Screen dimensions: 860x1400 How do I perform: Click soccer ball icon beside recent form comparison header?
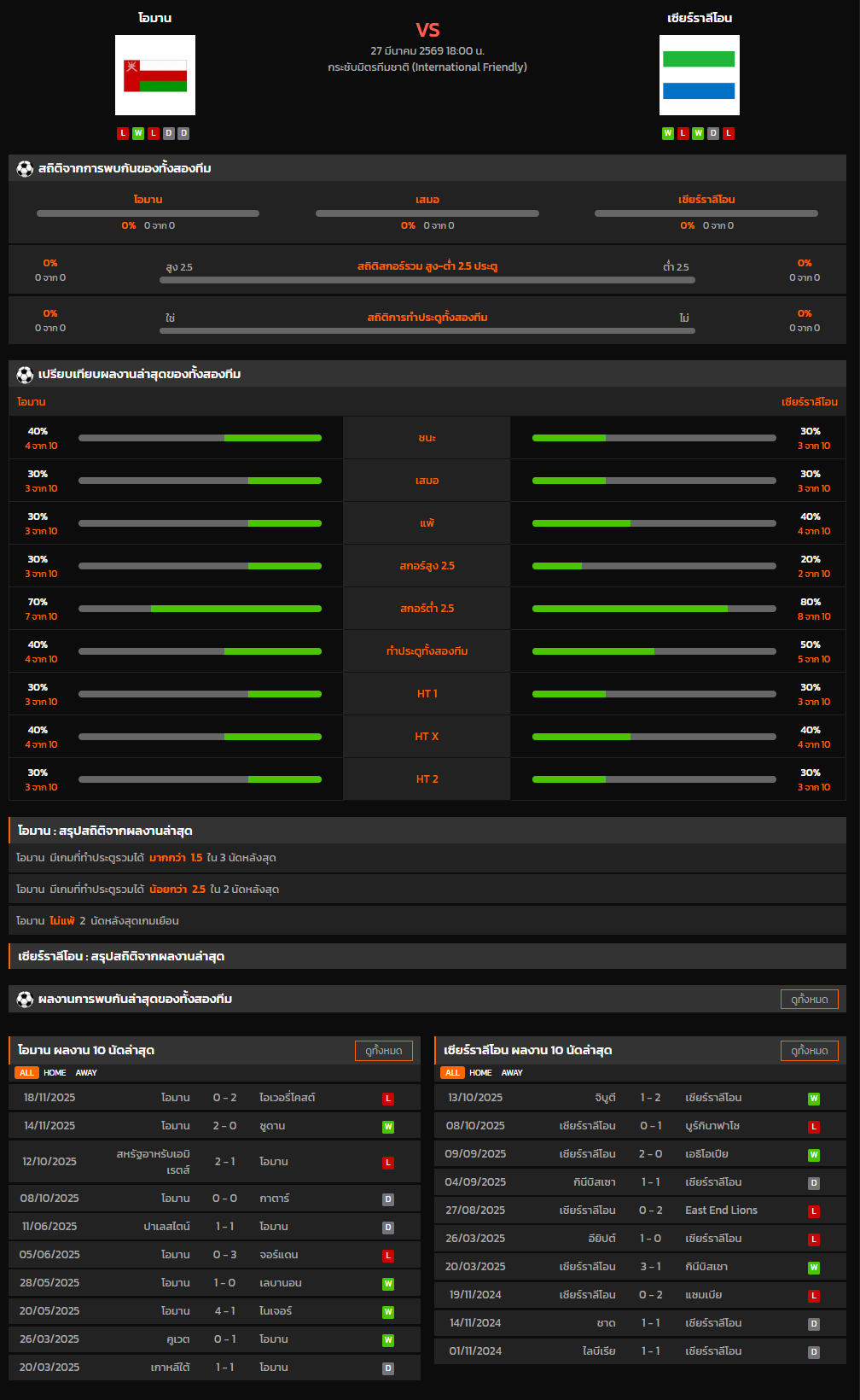coord(25,375)
